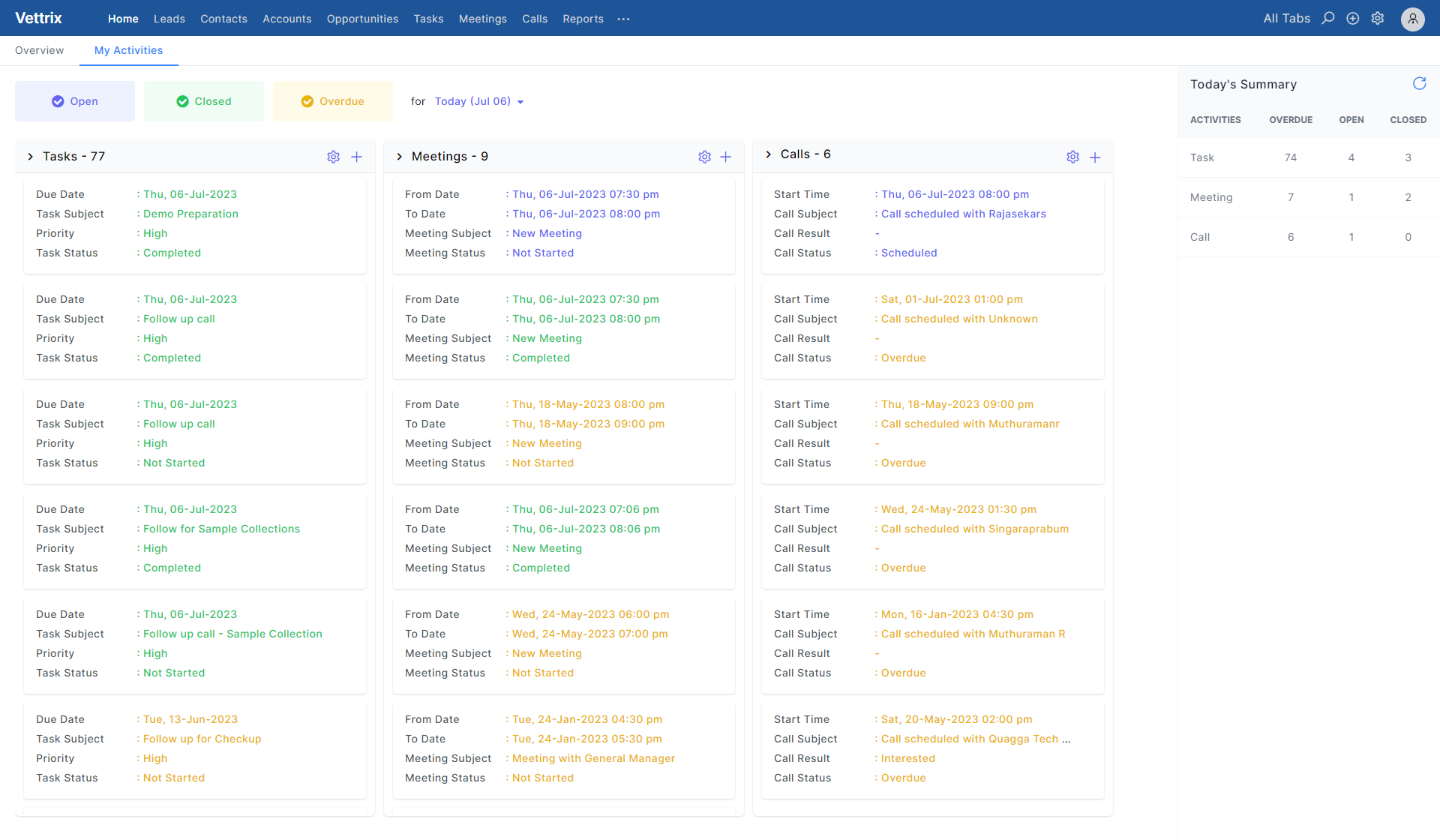Click Mon, 16-Jan-2023 04:30 pm start time
1440x840 pixels.
[x=957, y=614]
